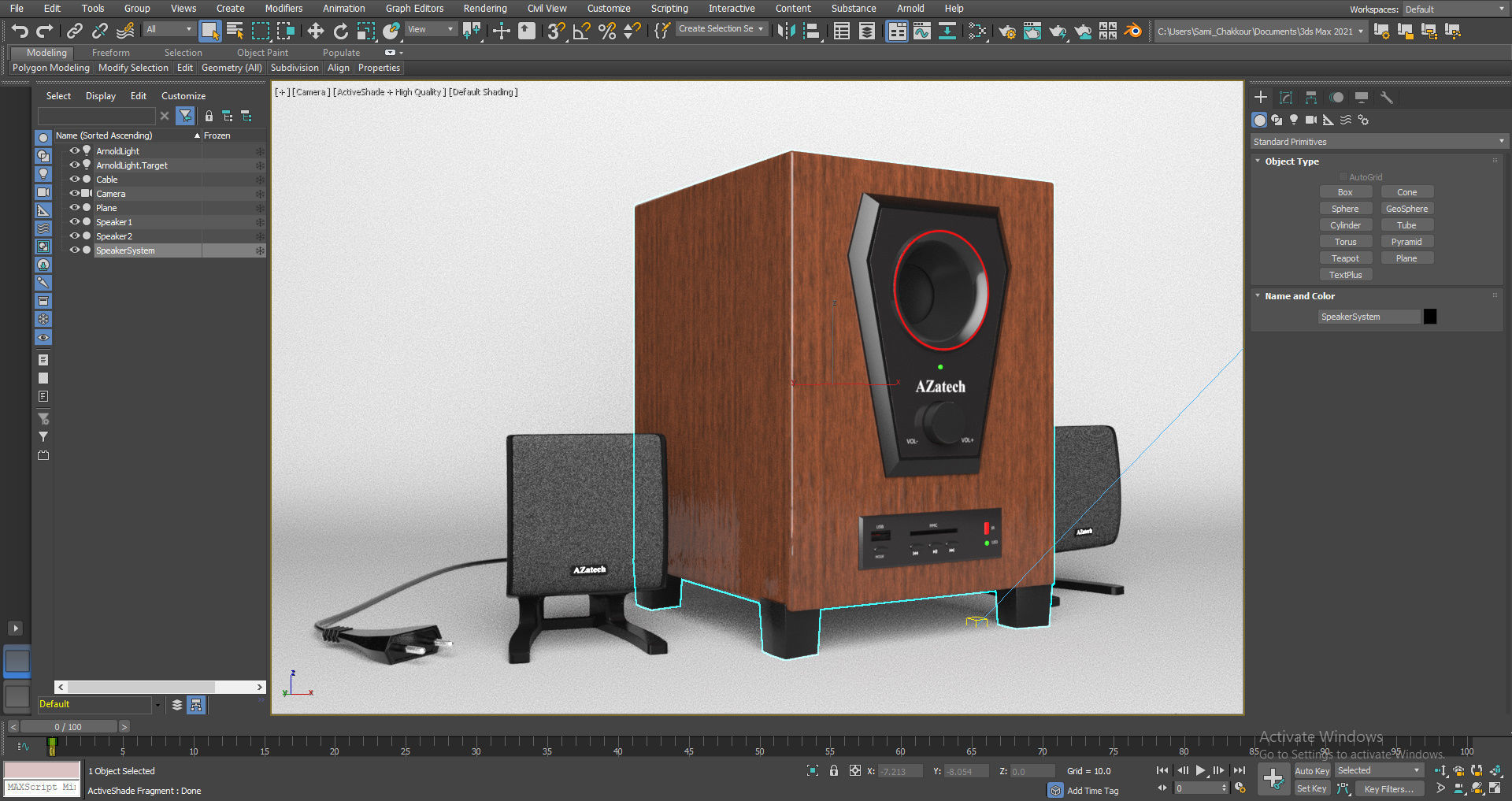
Task: Click the Scene Explorer search field
Action: (x=96, y=116)
